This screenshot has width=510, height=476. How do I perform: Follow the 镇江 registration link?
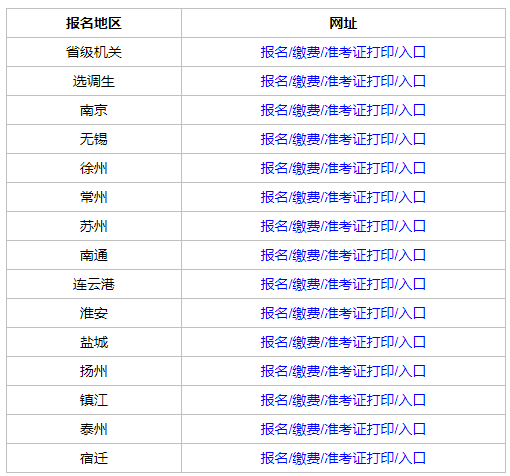pos(343,400)
